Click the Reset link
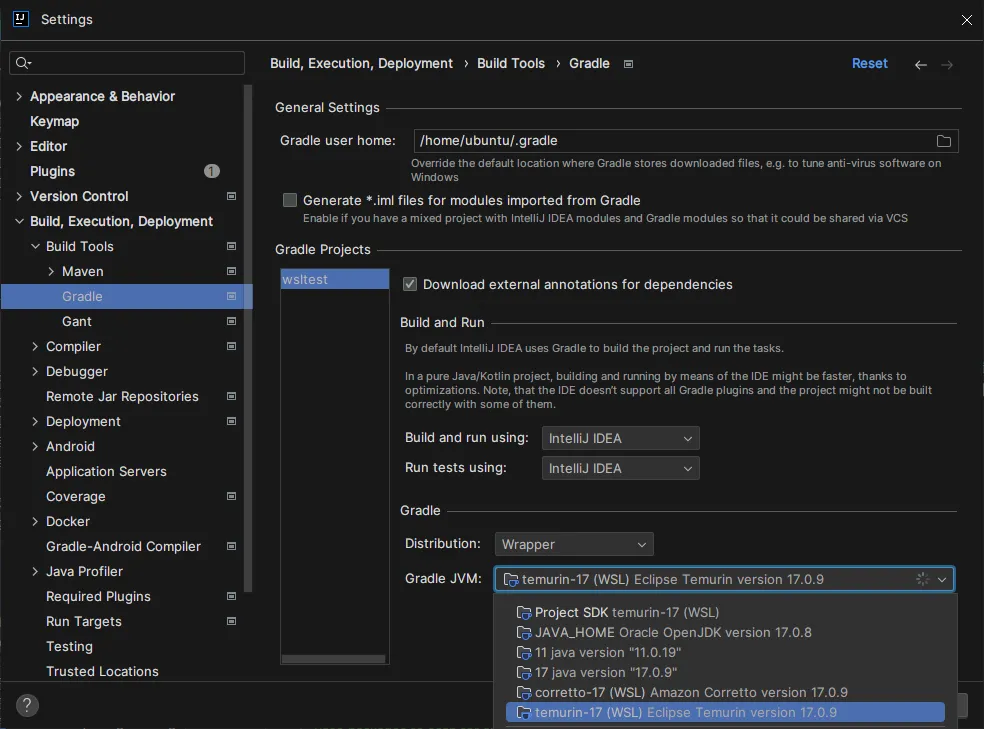The image size is (984, 729). [x=869, y=63]
